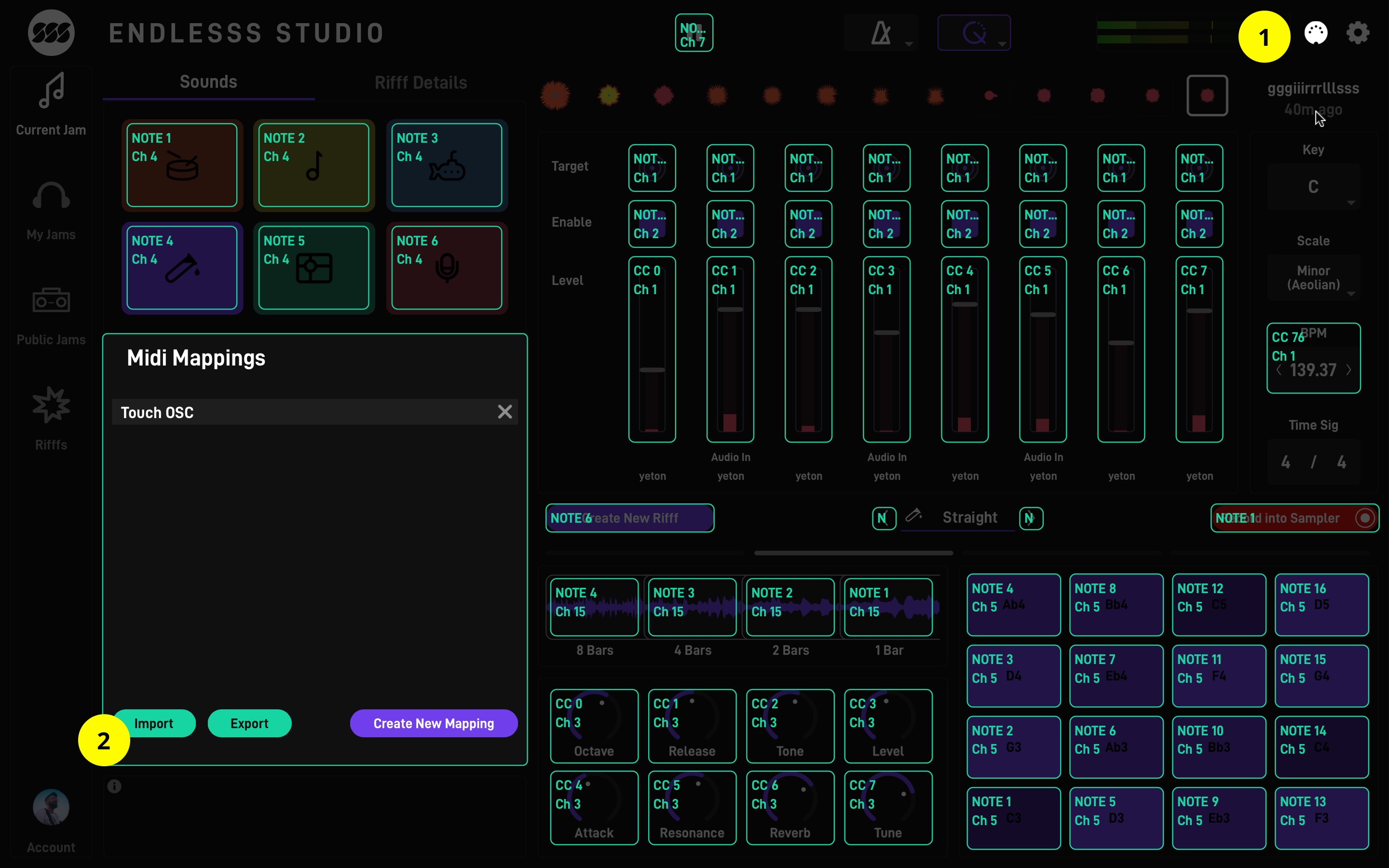Switch to the Rifff Details tab

click(421, 82)
